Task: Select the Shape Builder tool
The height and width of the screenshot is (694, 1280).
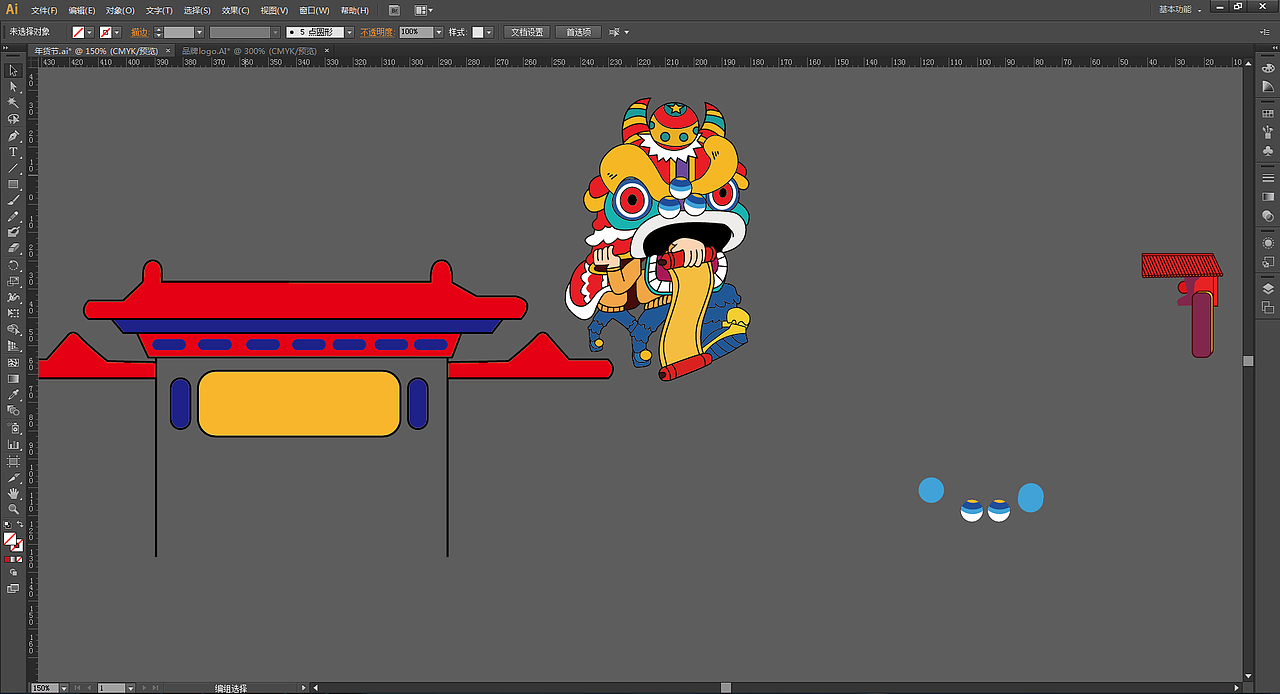Action: coord(13,329)
